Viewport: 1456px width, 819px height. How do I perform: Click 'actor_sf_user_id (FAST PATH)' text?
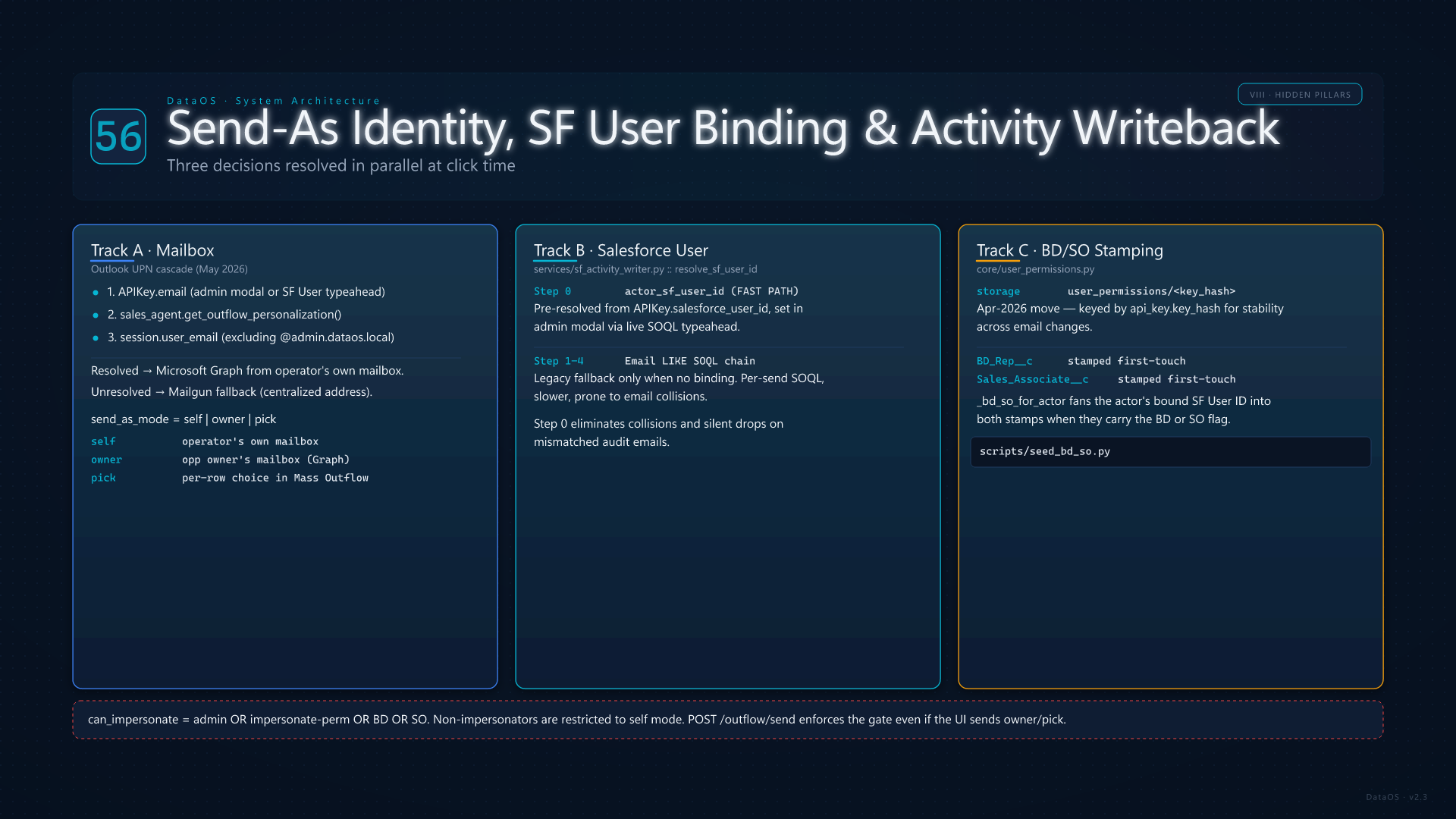(x=711, y=291)
